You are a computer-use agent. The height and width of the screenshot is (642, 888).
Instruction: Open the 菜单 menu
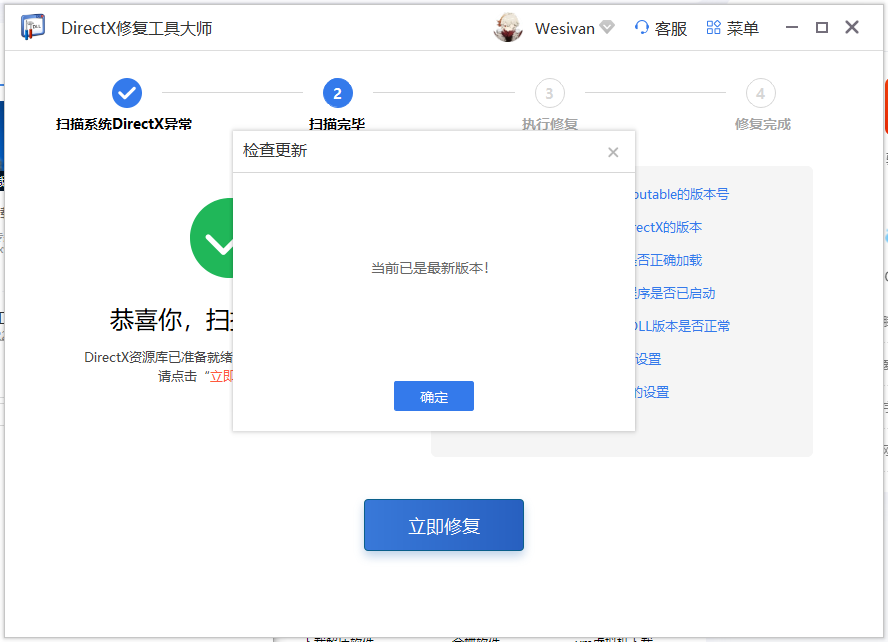click(x=733, y=28)
